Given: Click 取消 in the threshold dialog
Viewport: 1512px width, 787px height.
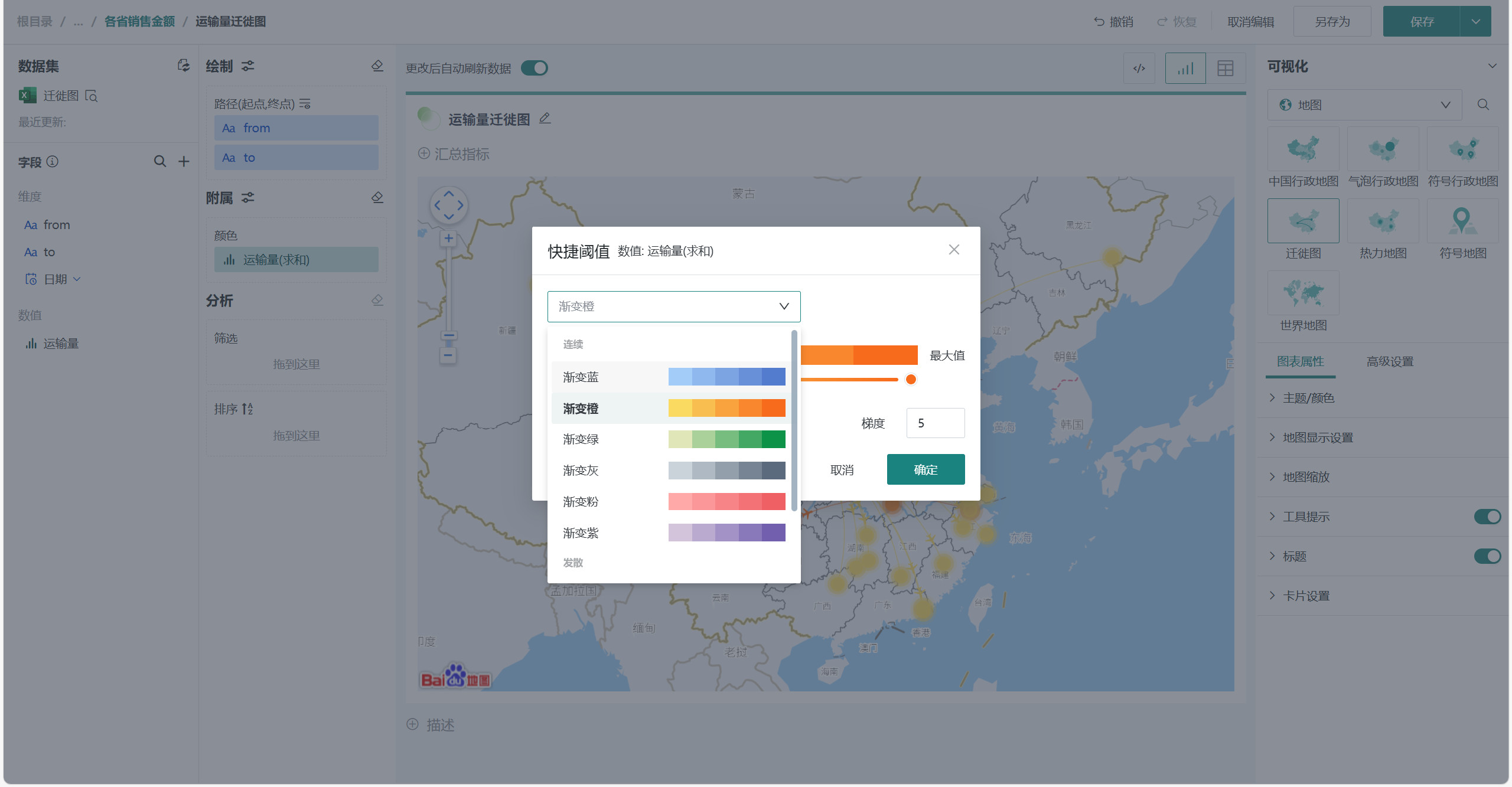Looking at the screenshot, I should tap(842, 470).
